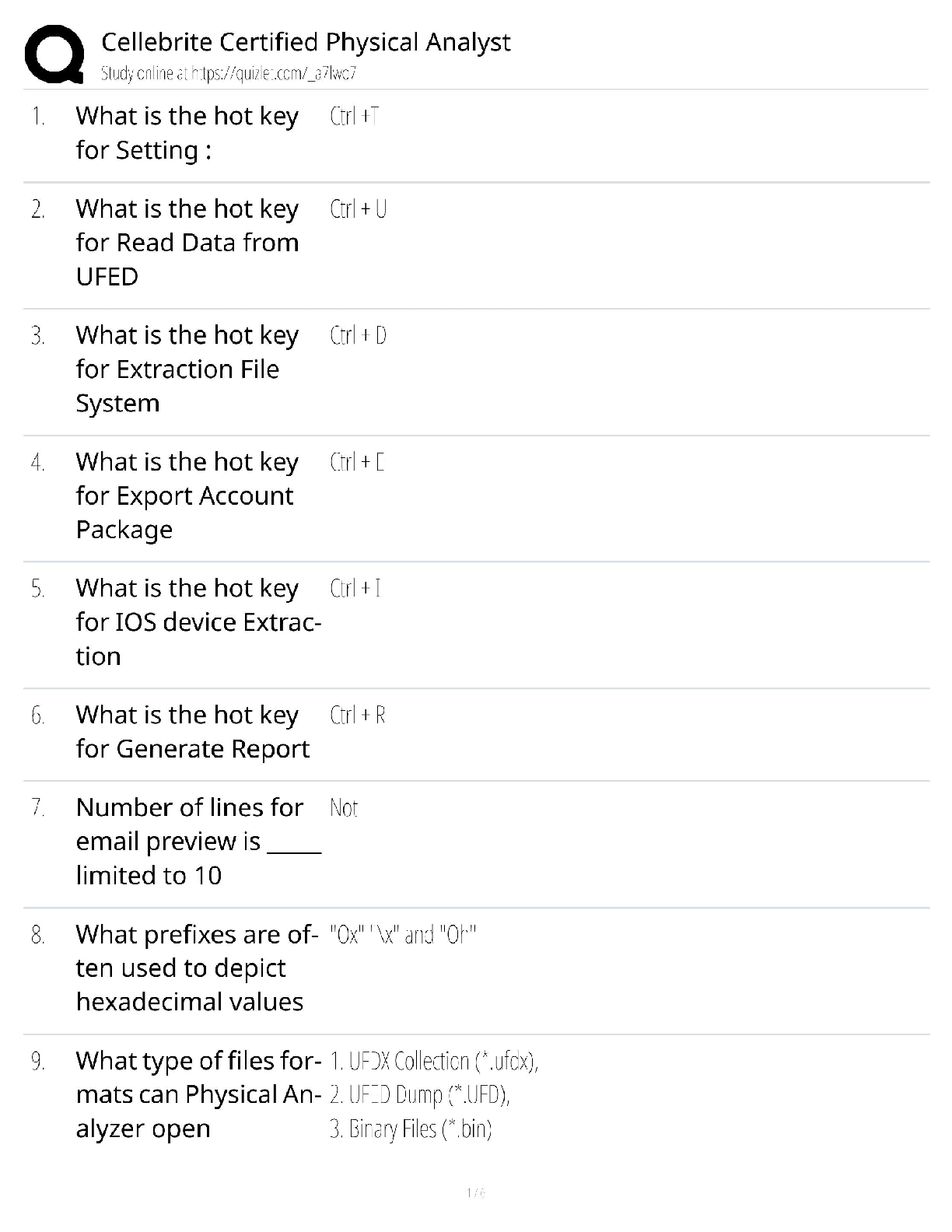Click the Ctrl + E answer
Viewport: 952px width, 1232px height.
coord(357,462)
